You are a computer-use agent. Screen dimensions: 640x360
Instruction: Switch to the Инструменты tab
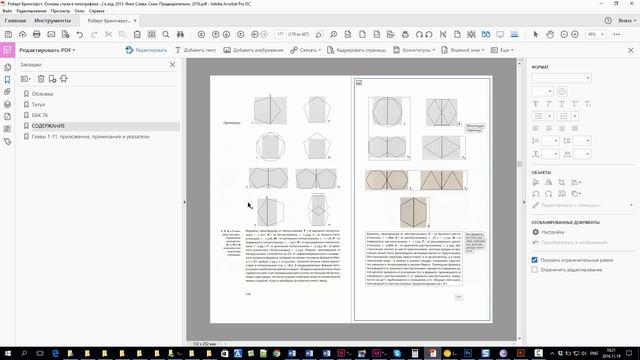(x=52, y=20)
